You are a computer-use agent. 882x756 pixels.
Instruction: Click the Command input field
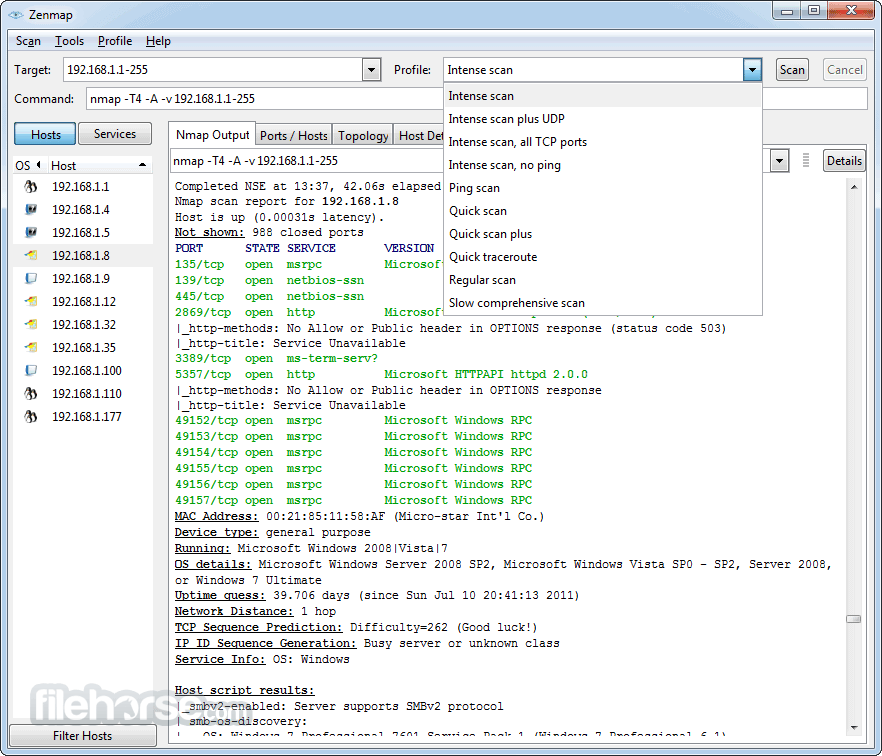pos(266,98)
